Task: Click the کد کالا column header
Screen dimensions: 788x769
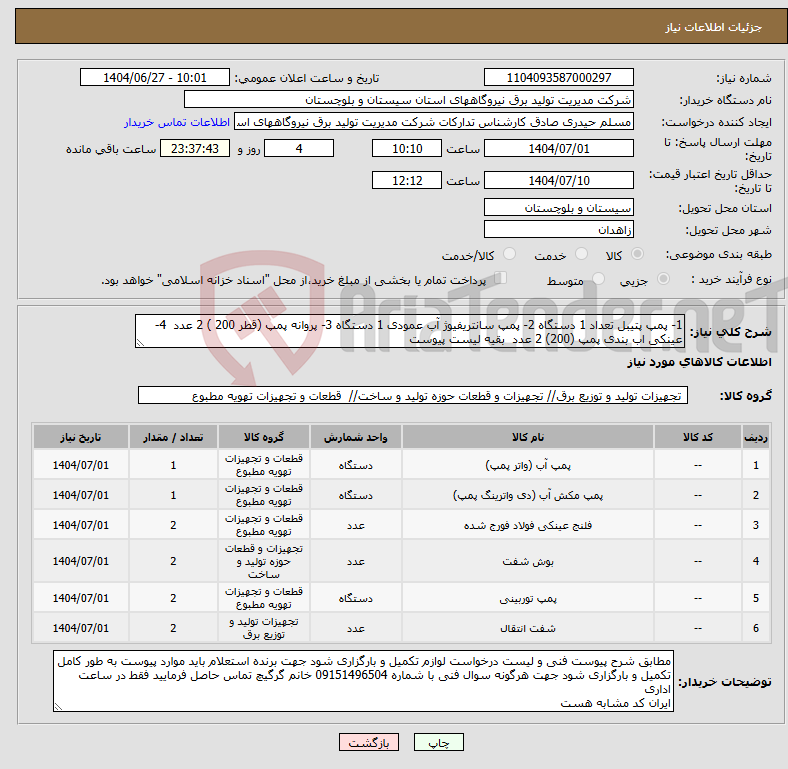Action: coord(698,437)
